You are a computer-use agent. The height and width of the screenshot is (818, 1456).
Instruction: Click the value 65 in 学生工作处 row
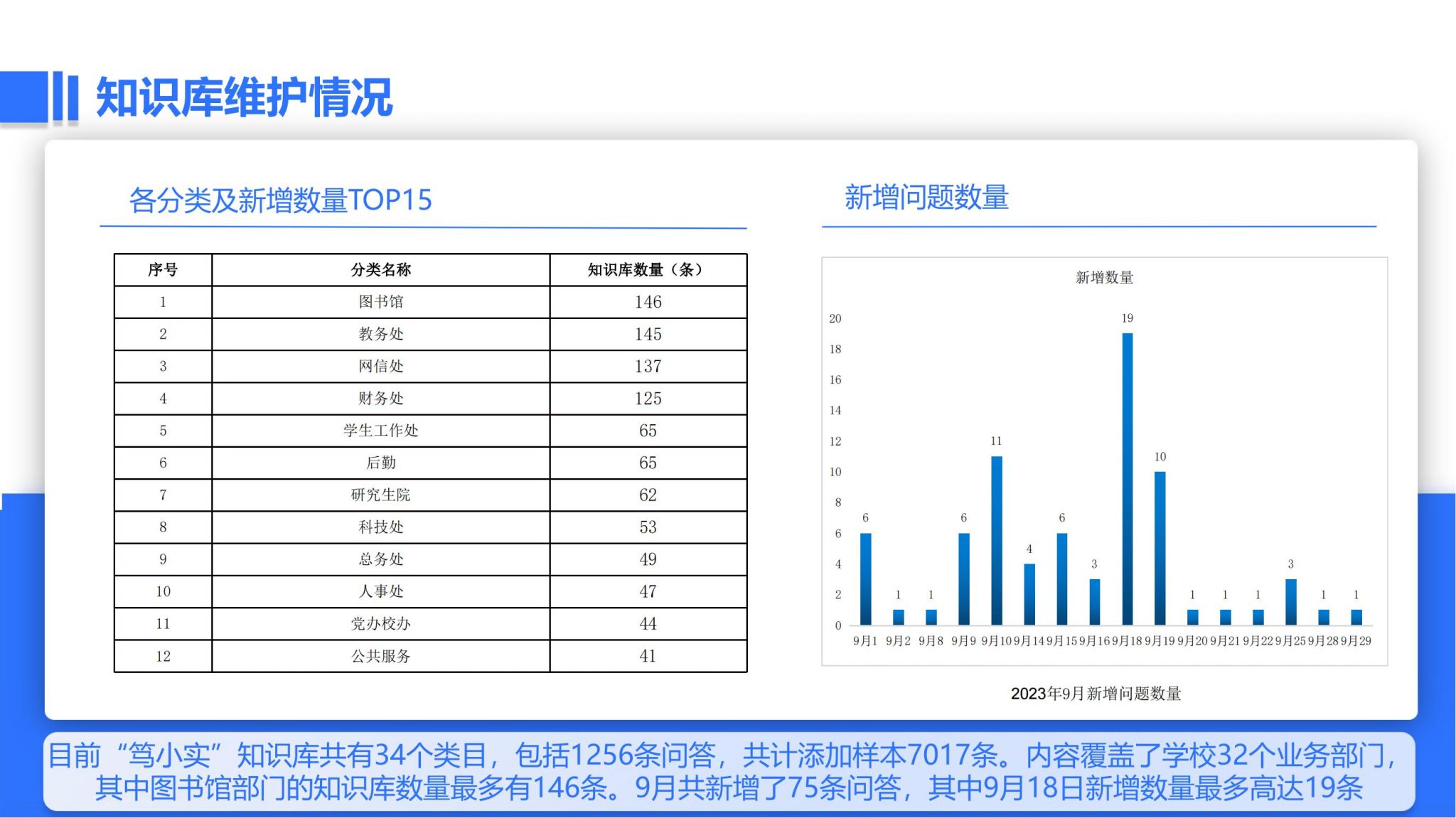coord(648,431)
